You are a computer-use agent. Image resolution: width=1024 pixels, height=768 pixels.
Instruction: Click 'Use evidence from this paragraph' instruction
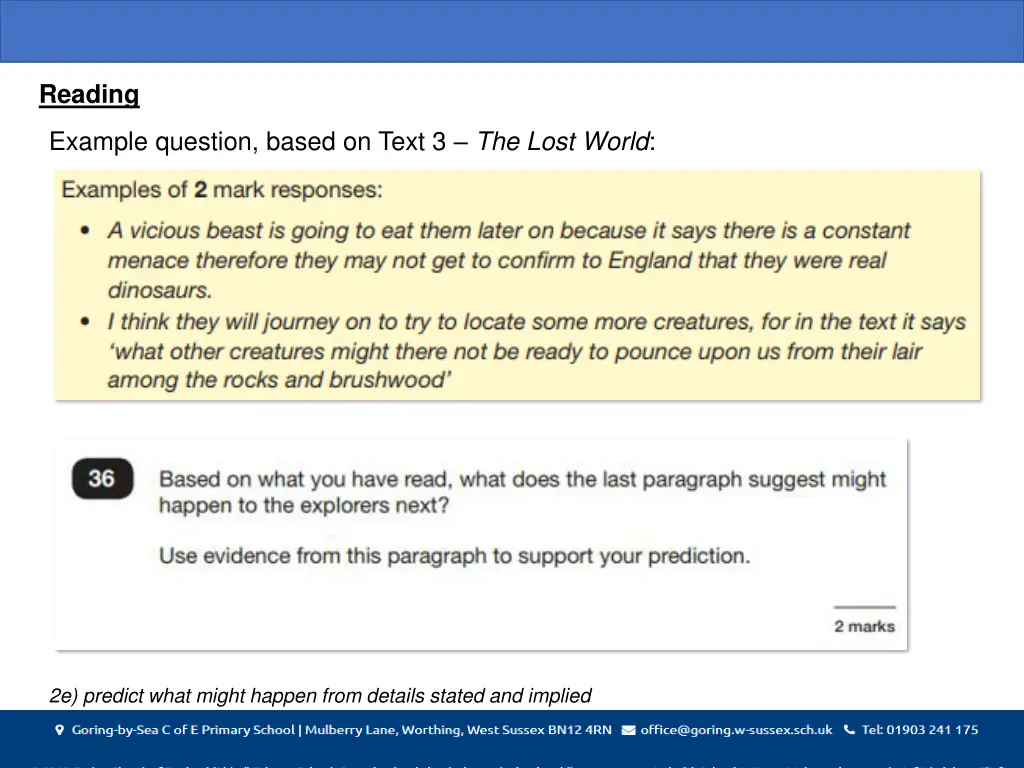(x=454, y=555)
